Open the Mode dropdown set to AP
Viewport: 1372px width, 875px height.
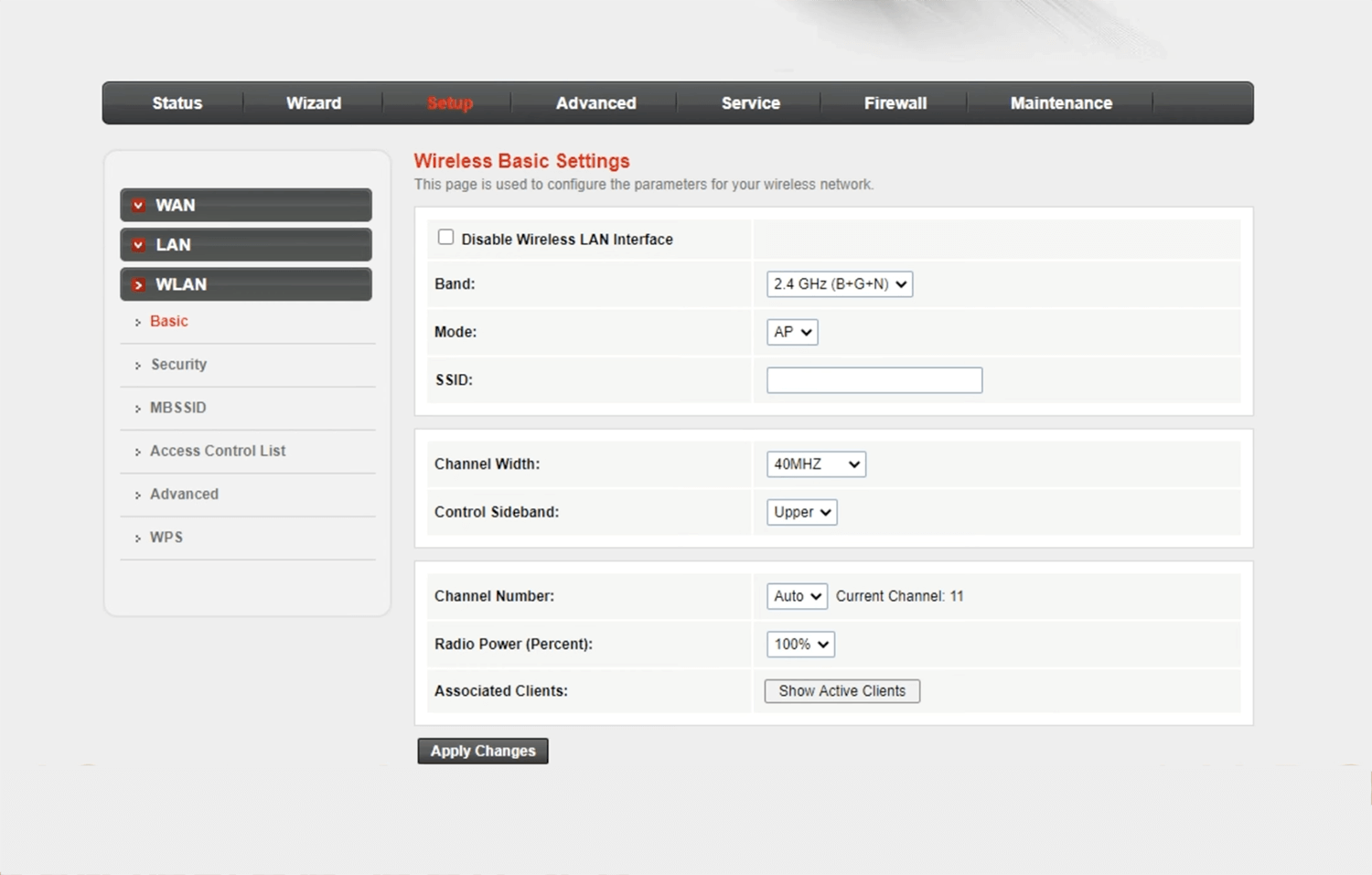tap(792, 332)
